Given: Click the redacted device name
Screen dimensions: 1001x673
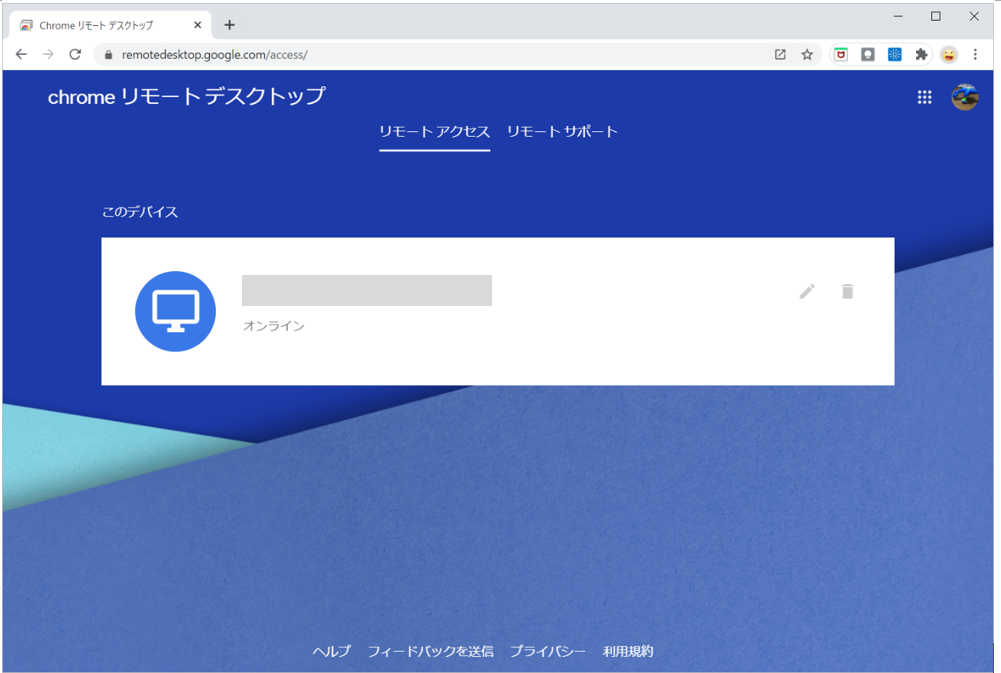Looking at the screenshot, I should click(366, 291).
